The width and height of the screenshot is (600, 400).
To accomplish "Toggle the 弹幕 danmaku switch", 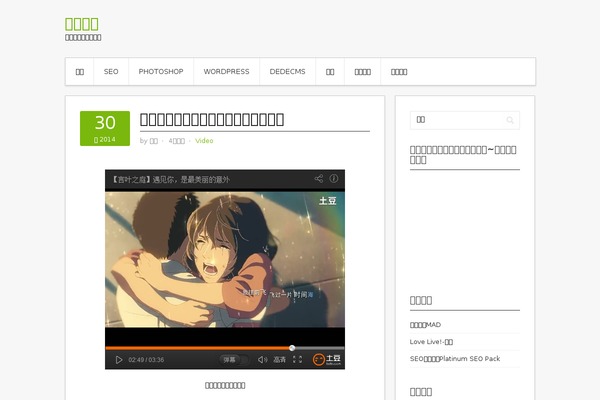I will (234, 360).
